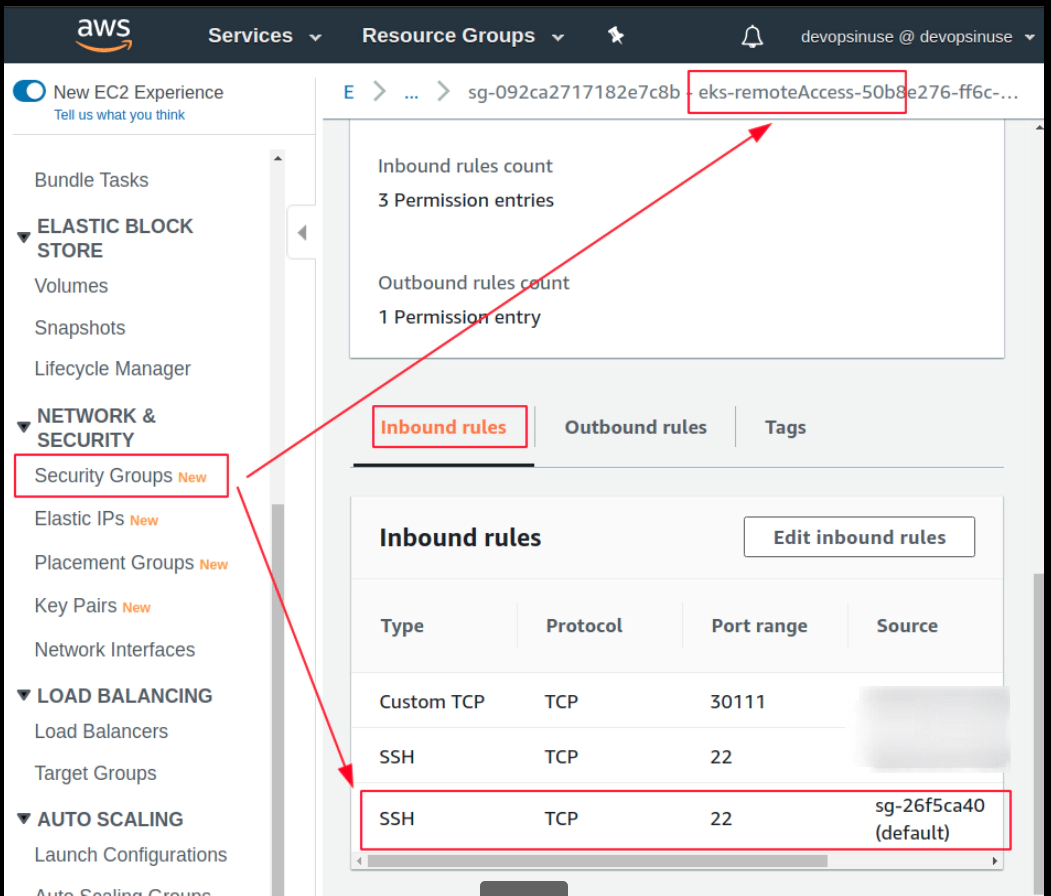Click the Tell us what you think link
1051x896 pixels.
click(119, 115)
